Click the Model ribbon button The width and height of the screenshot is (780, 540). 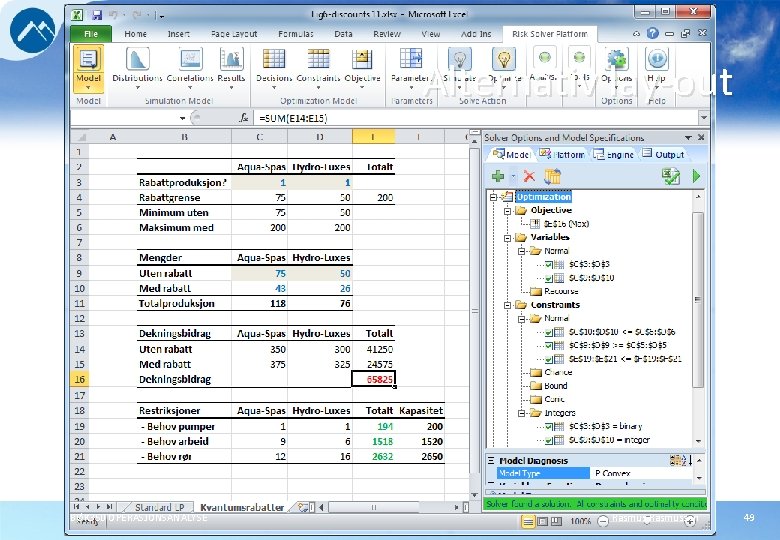coord(89,68)
